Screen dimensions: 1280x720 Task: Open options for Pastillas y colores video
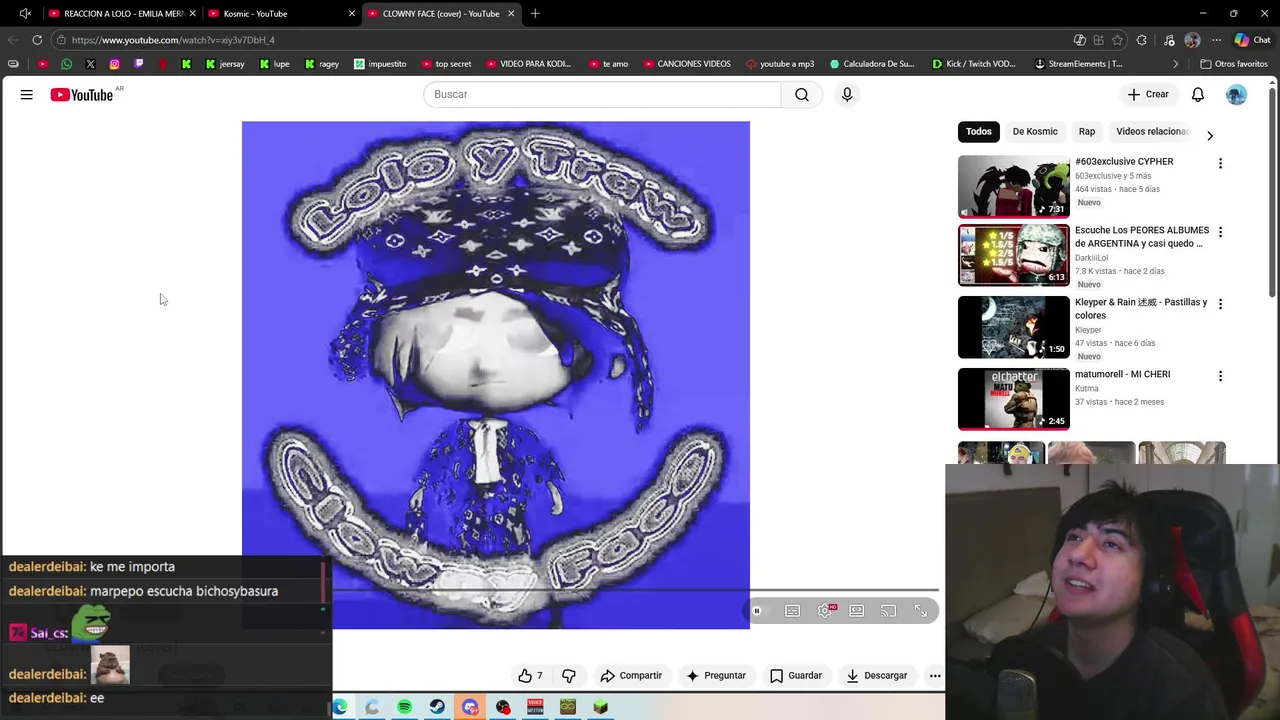pyautogui.click(x=1220, y=304)
